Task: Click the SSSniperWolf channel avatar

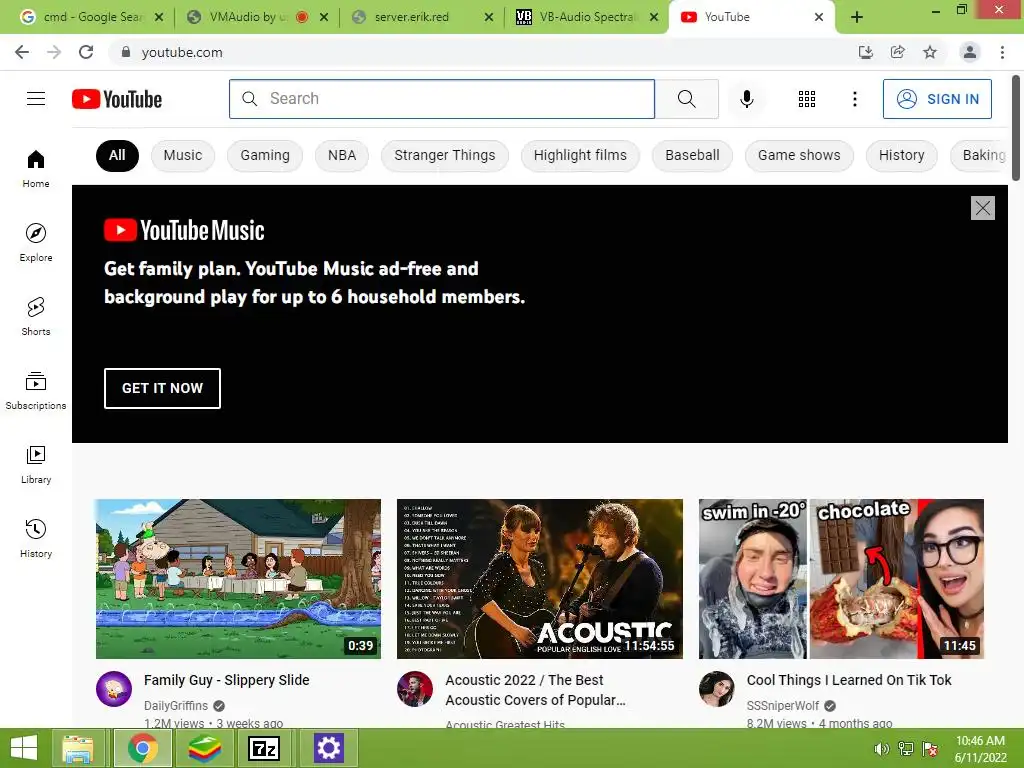Action: (716, 689)
